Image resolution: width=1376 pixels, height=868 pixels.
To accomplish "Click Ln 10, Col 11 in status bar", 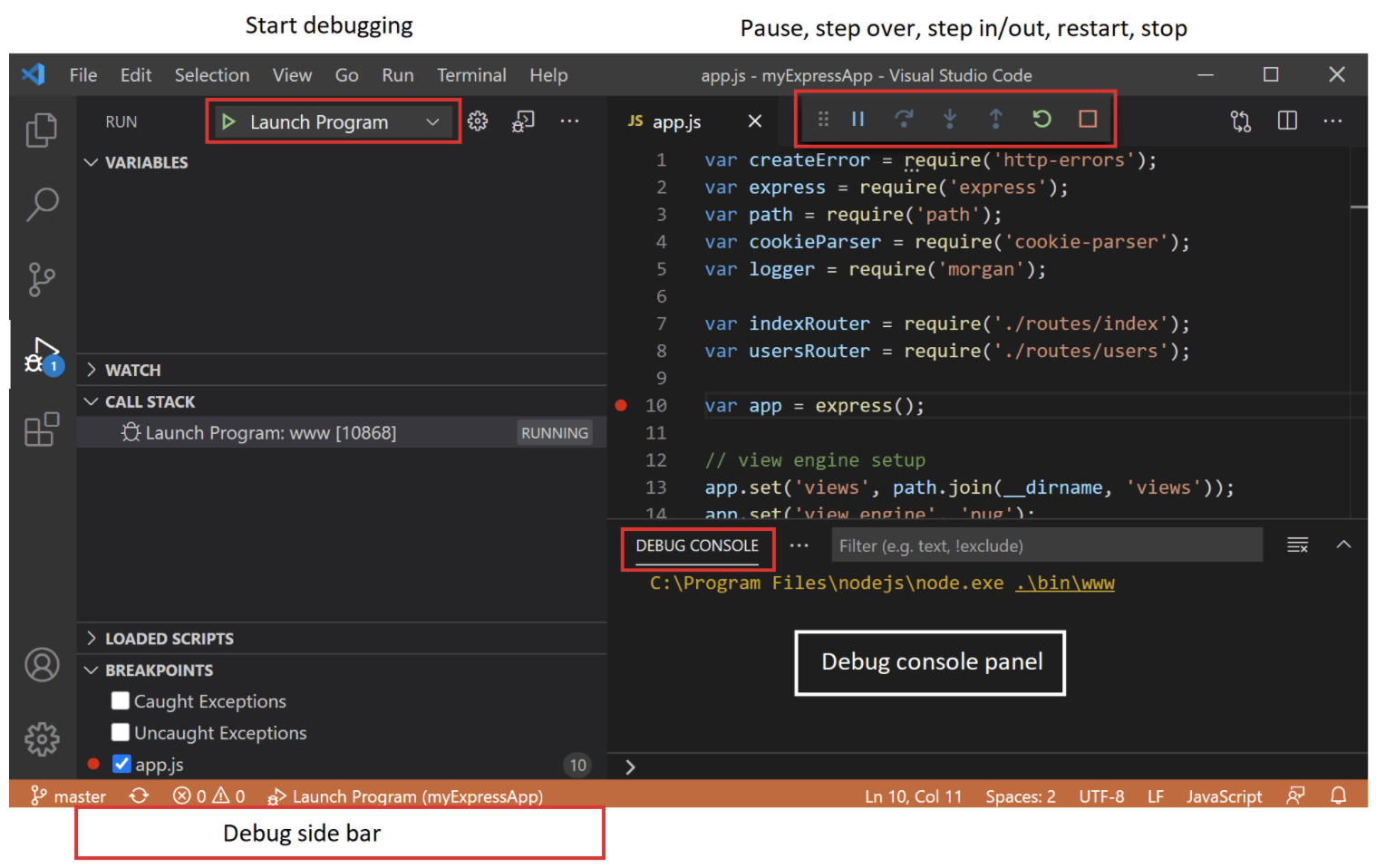I will click(913, 796).
